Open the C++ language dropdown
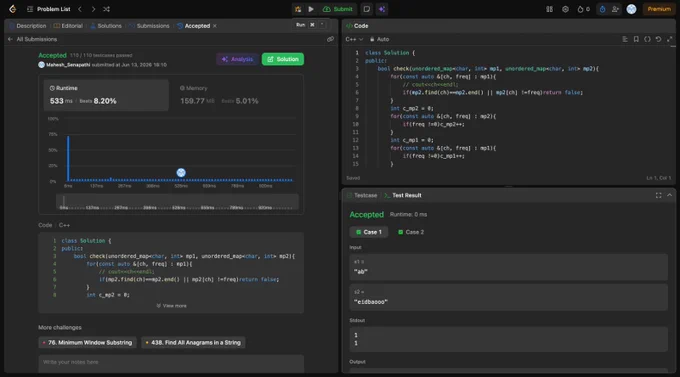This screenshot has width=680, height=377. pos(354,39)
